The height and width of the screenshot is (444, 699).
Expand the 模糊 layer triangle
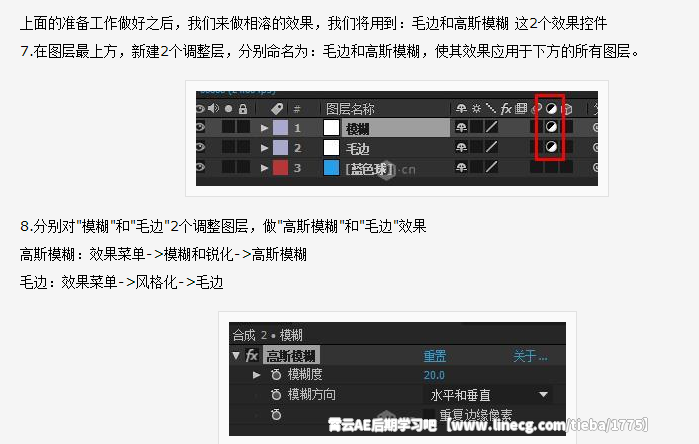coord(264,128)
